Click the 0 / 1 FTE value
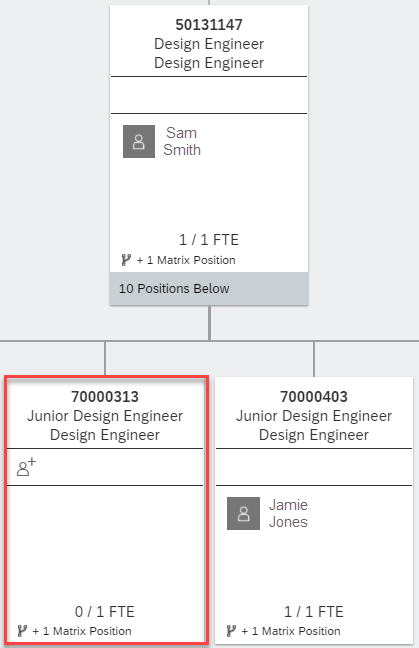This screenshot has height=648, width=419. point(105,612)
